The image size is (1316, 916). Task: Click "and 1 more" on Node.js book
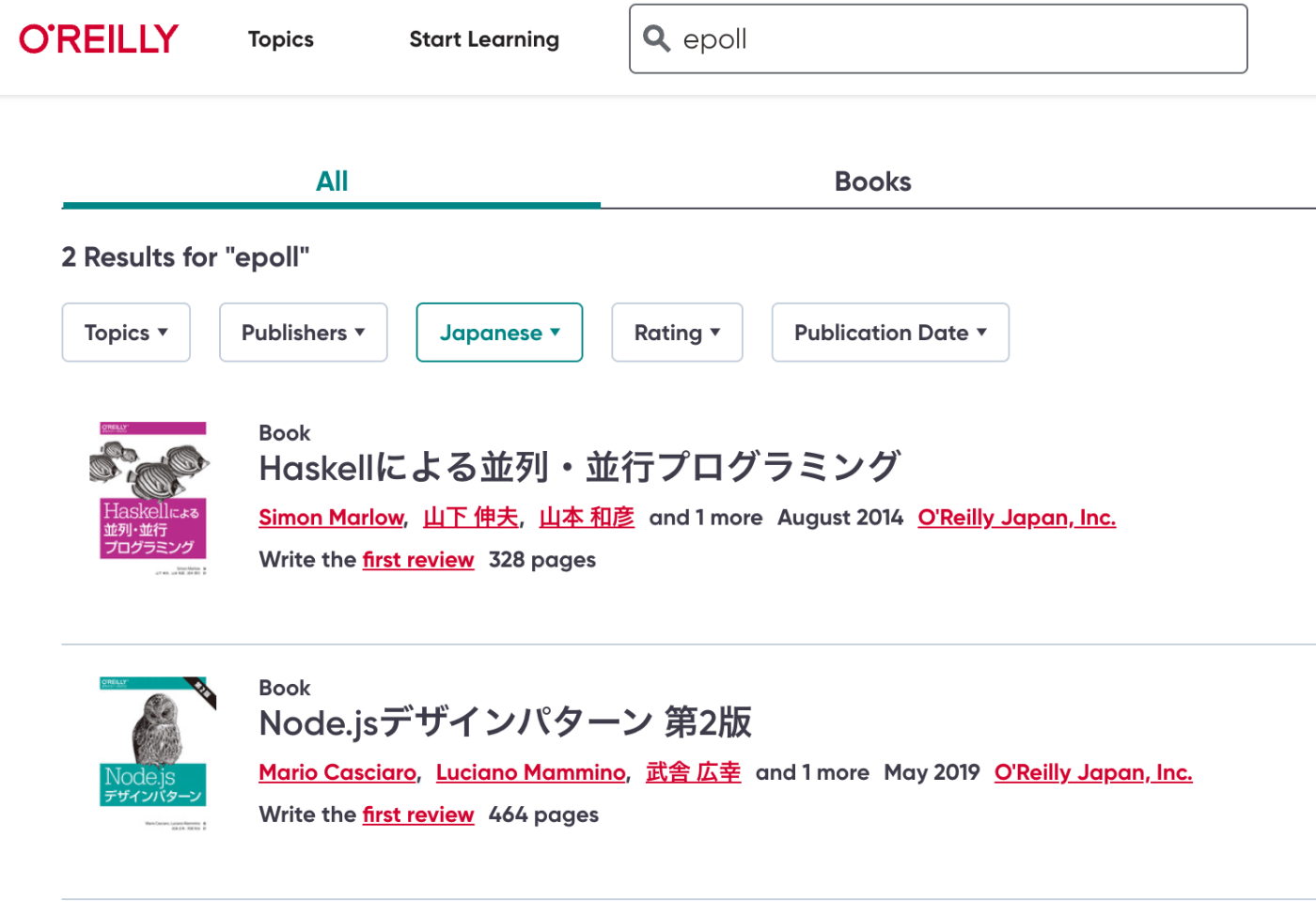tap(812, 772)
